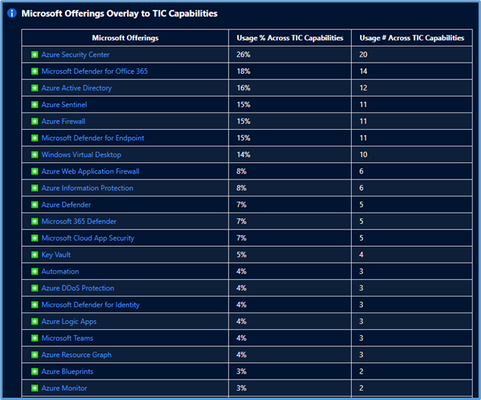Open Azure Web Application Firewall link
The width and height of the screenshot is (481, 400).
tap(90, 171)
